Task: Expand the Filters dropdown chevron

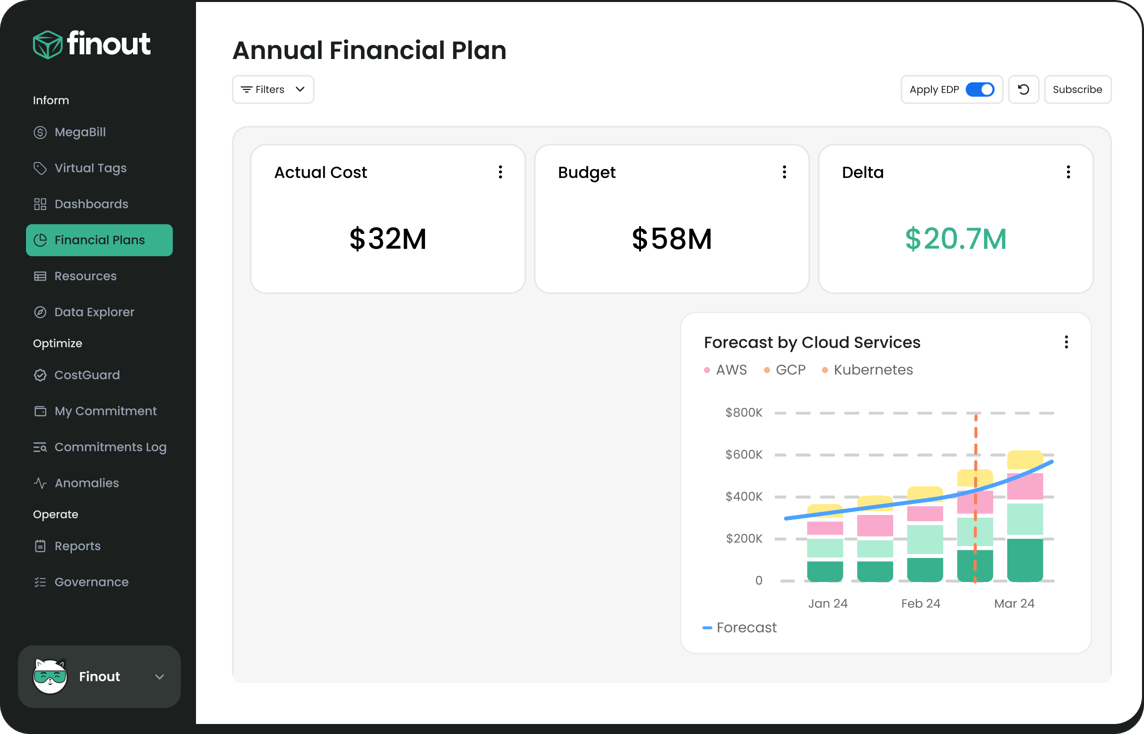Action: 300,90
